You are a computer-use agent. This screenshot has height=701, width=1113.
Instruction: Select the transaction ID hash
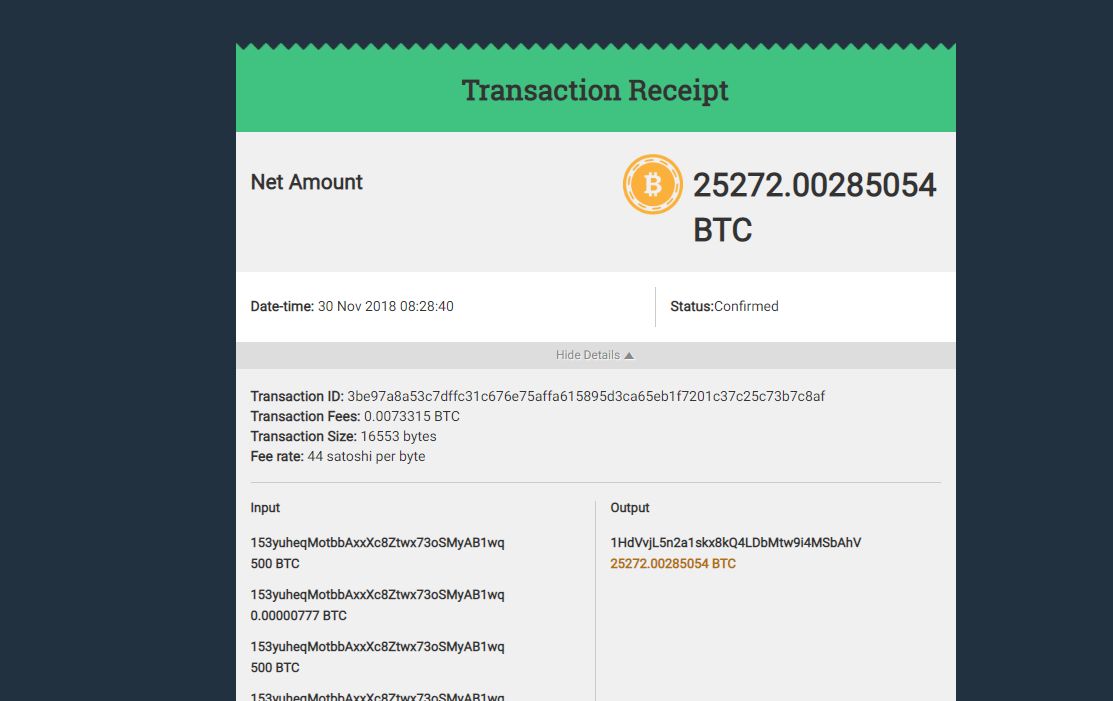click(x=586, y=396)
